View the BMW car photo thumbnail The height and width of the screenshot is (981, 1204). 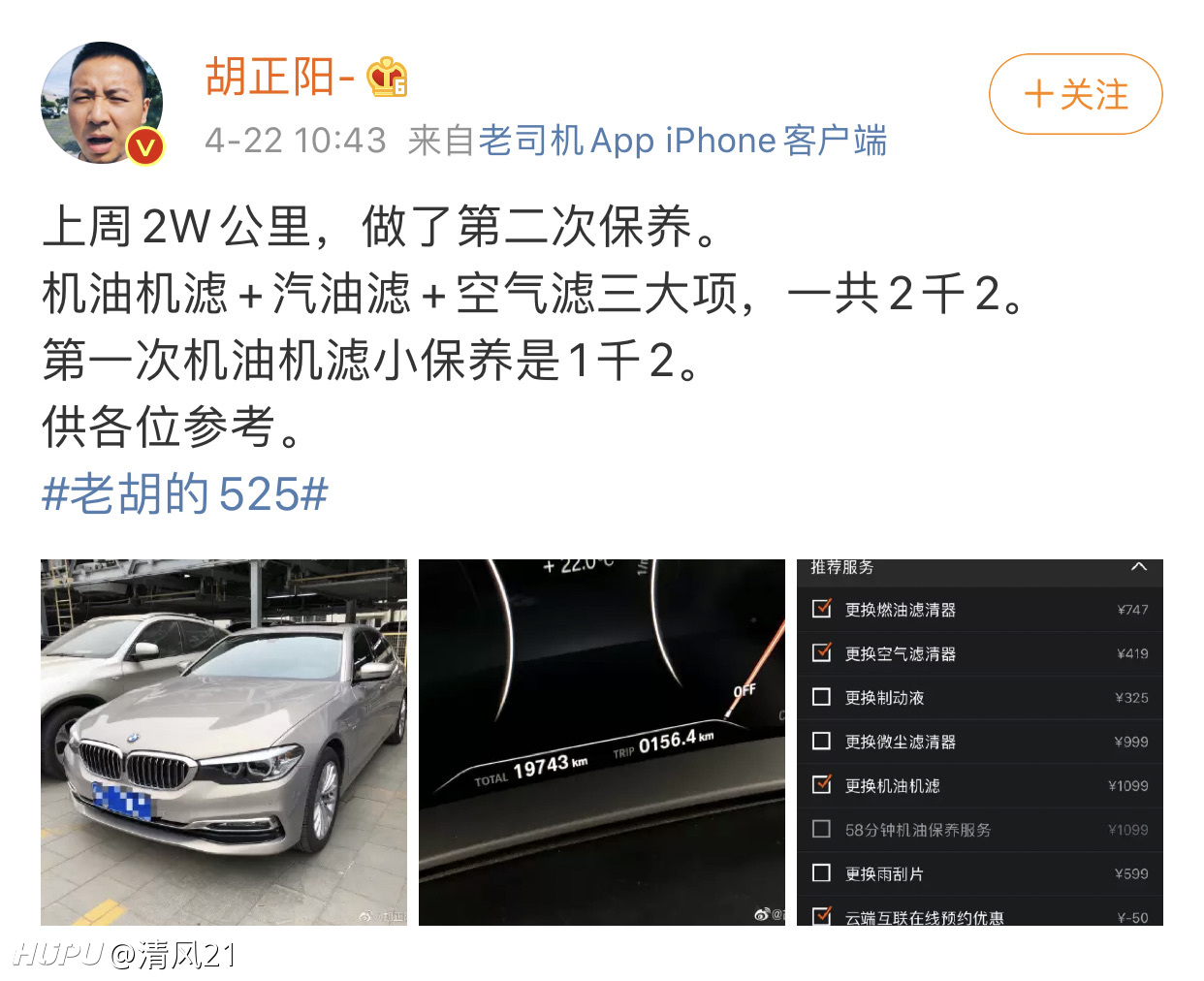tap(224, 743)
